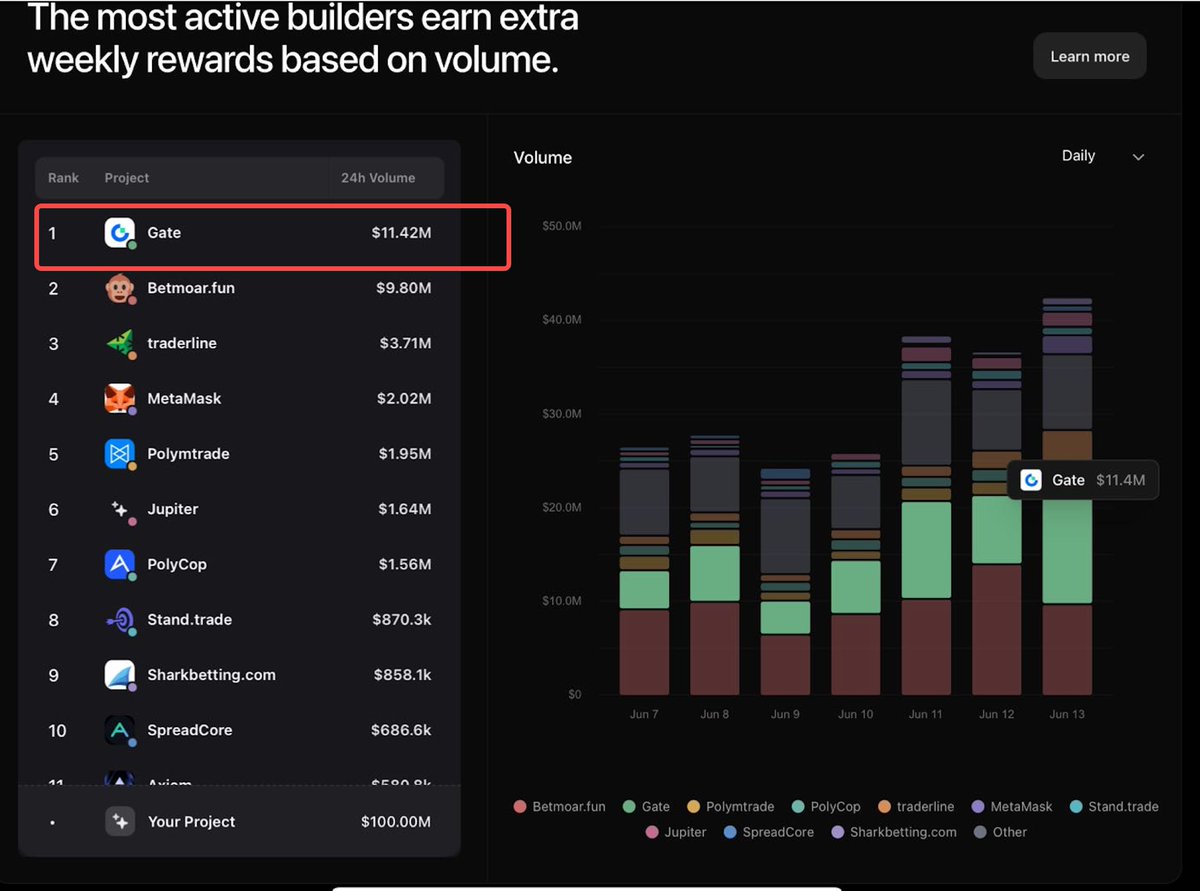This screenshot has width=1200, height=891.
Task: Click the Betmoar.fun monkey icon
Action: (x=119, y=288)
